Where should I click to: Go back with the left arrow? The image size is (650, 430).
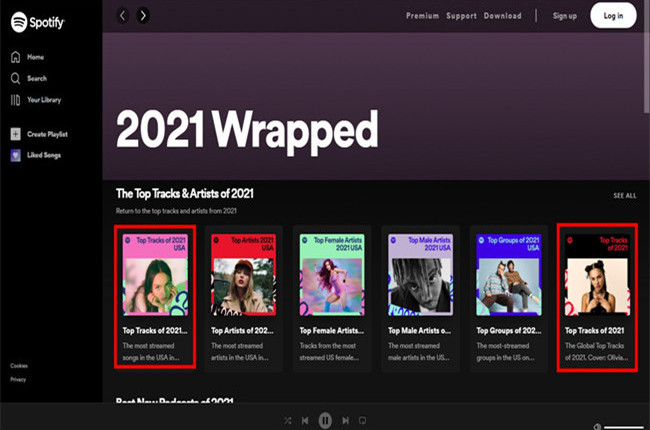(x=122, y=16)
